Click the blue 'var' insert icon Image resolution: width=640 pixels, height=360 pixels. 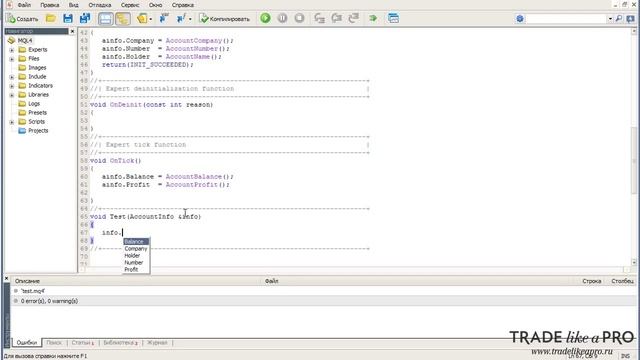[164, 18]
